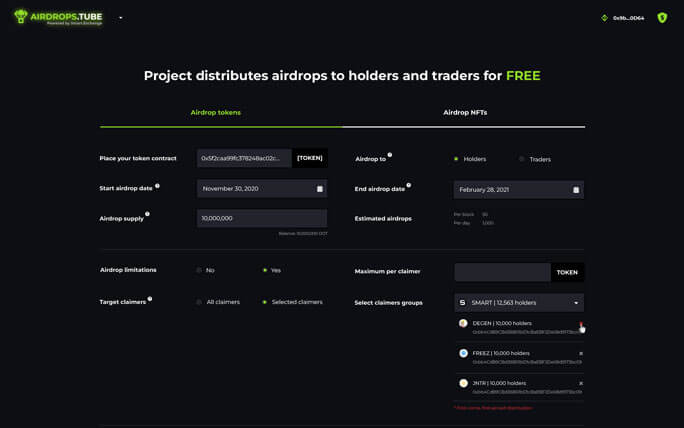Viewport: 684px width, 428px height.
Task: Click the token contract address field
Action: (244, 158)
